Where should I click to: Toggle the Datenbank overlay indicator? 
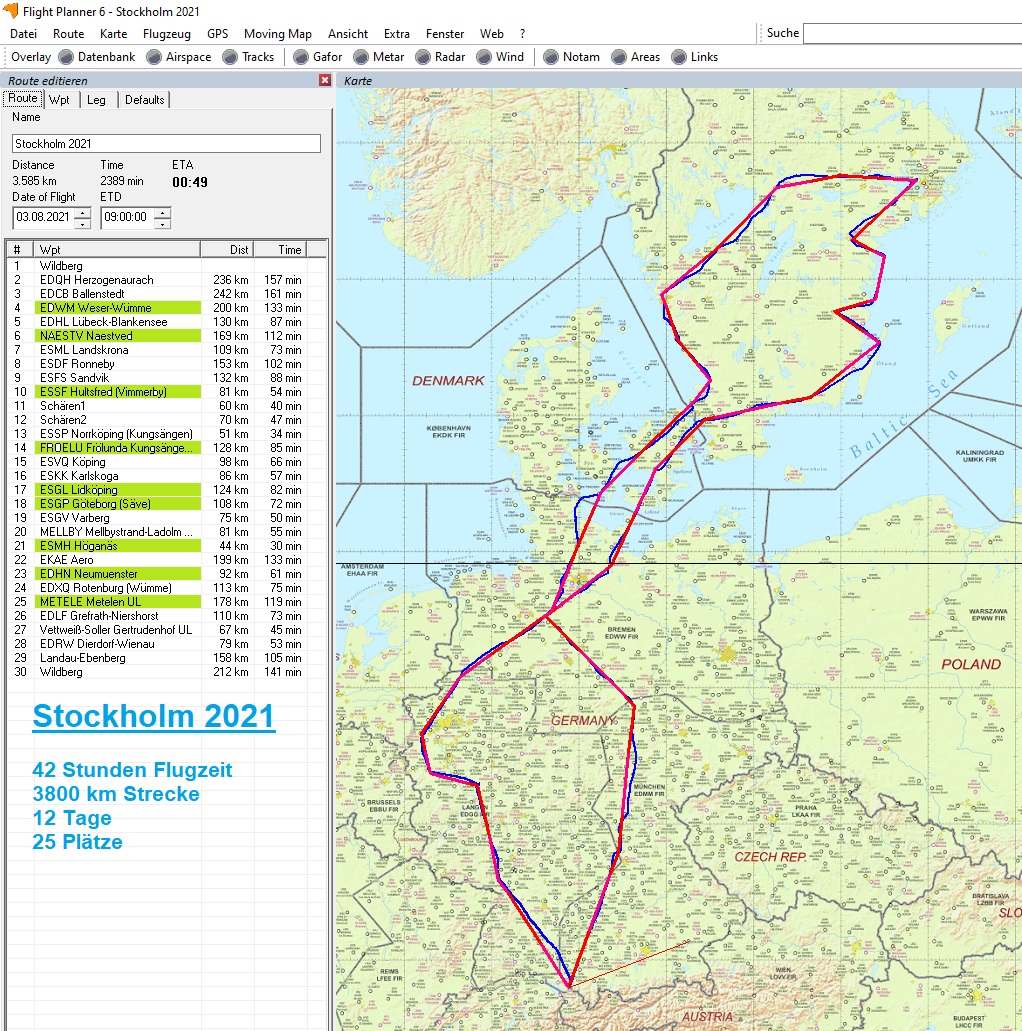point(67,57)
